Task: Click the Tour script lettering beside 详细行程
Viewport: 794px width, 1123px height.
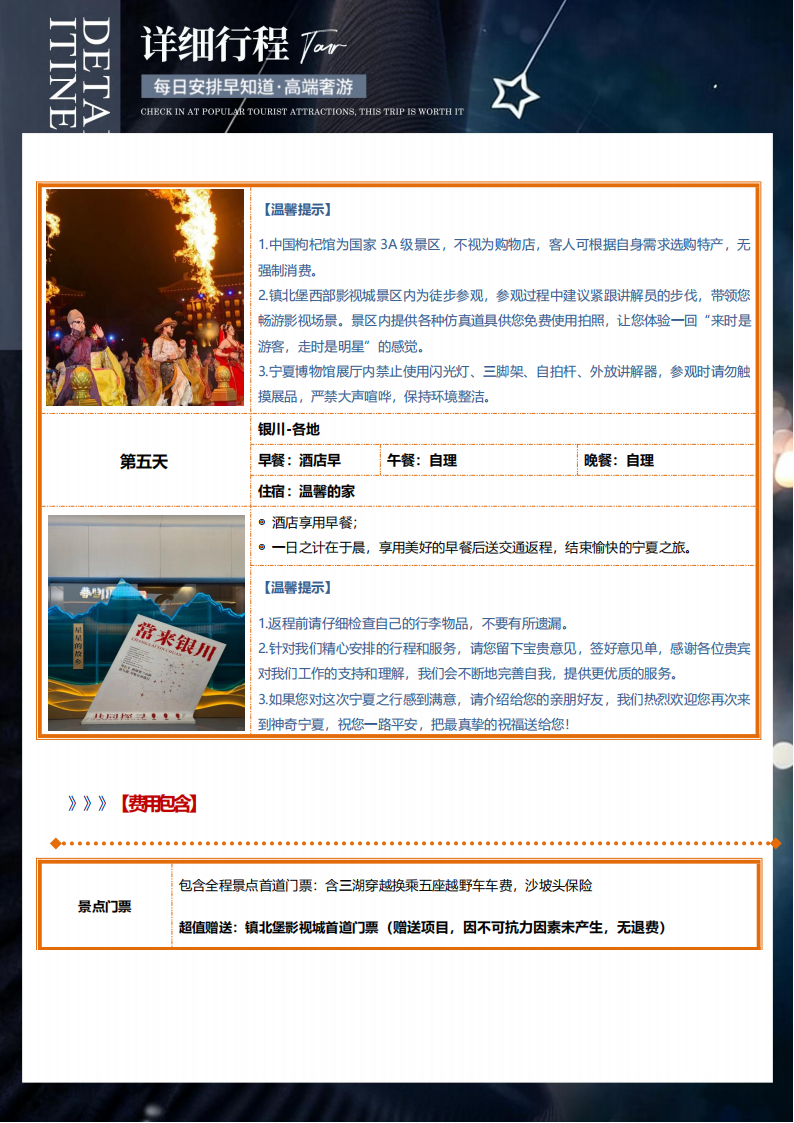Action: [x=322, y=47]
